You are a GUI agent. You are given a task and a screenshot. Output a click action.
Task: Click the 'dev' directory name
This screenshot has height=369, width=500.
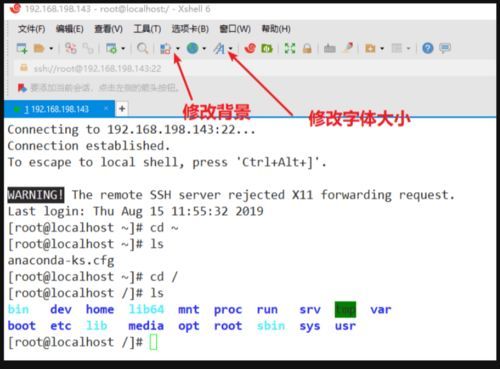(61, 309)
